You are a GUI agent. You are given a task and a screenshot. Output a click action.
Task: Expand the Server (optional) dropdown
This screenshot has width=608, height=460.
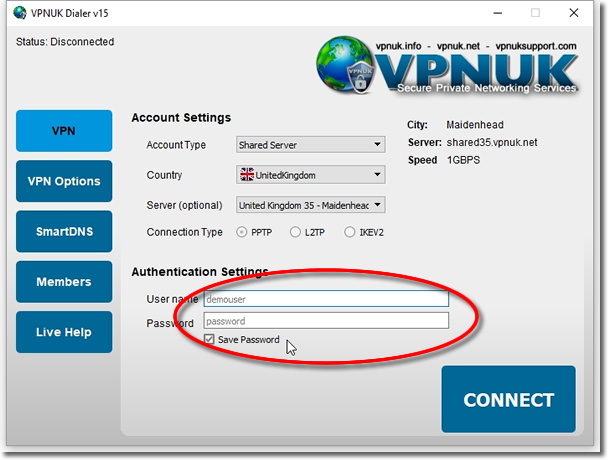(311, 205)
